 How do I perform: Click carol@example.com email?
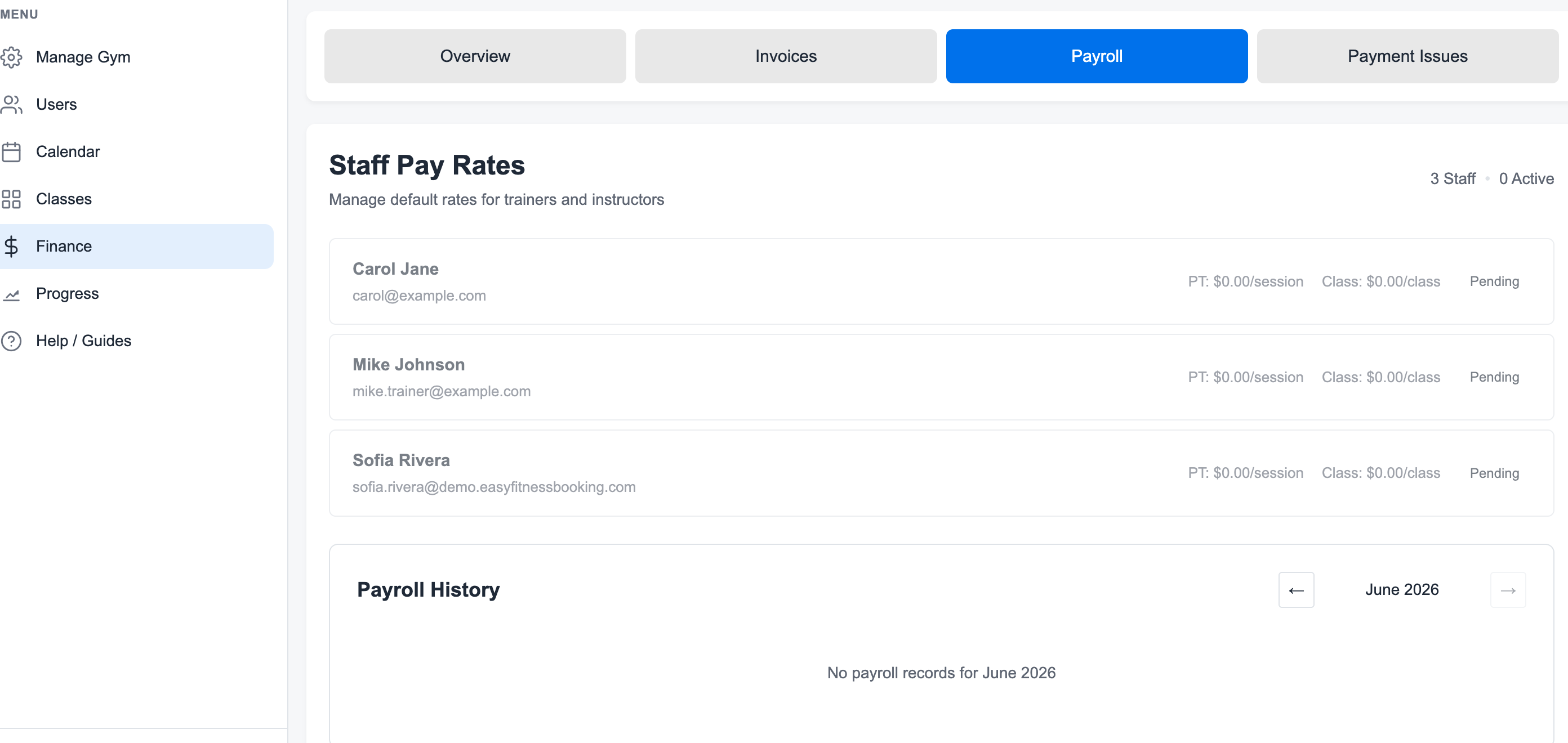pos(419,296)
